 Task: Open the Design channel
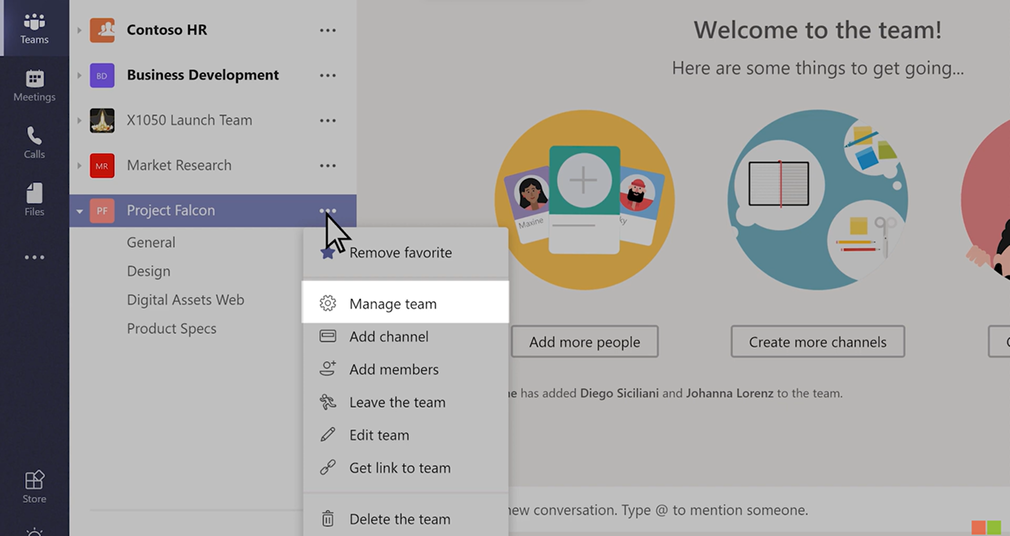point(148,271)
